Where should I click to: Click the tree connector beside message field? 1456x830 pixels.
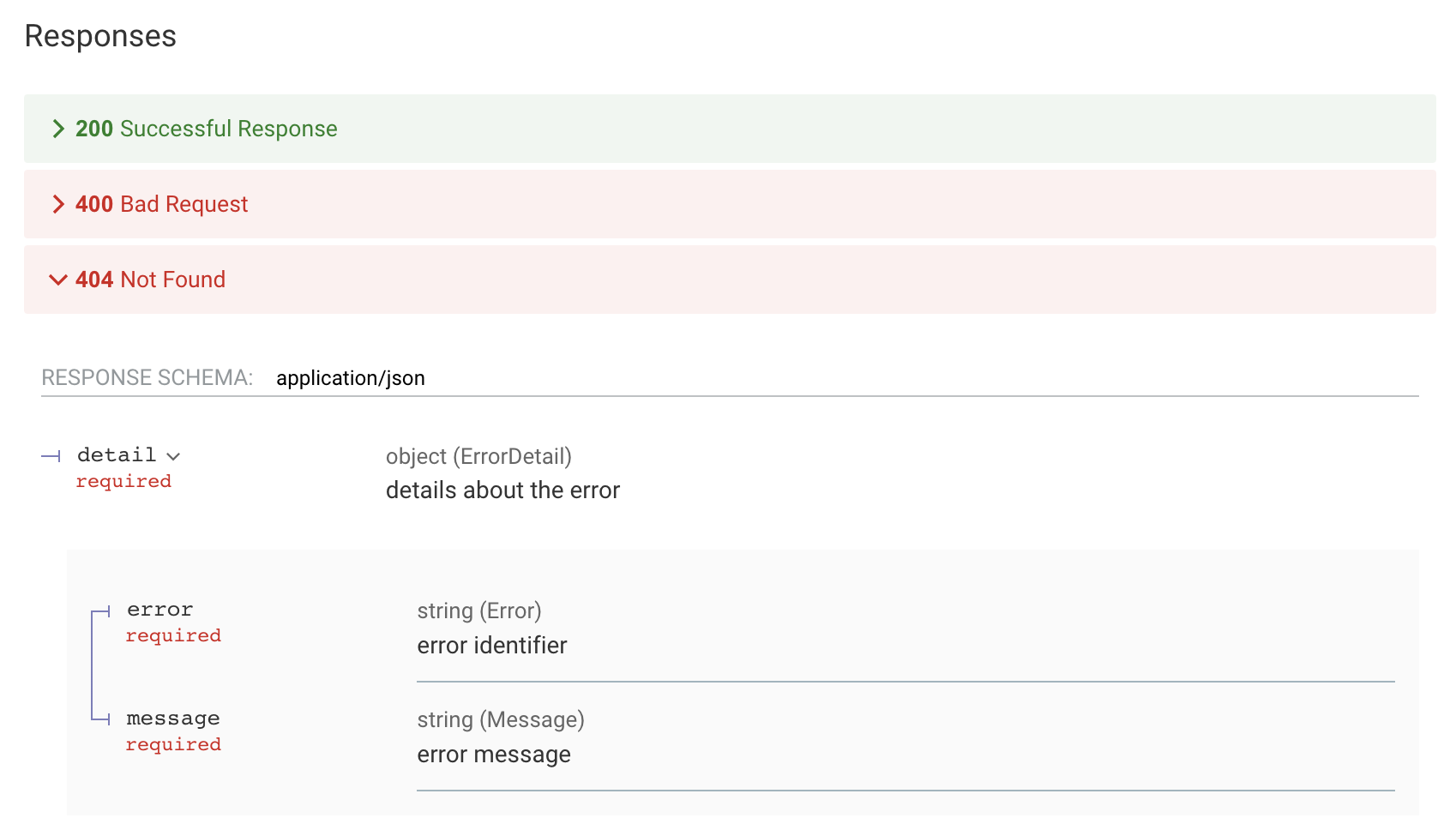point(101,720)
